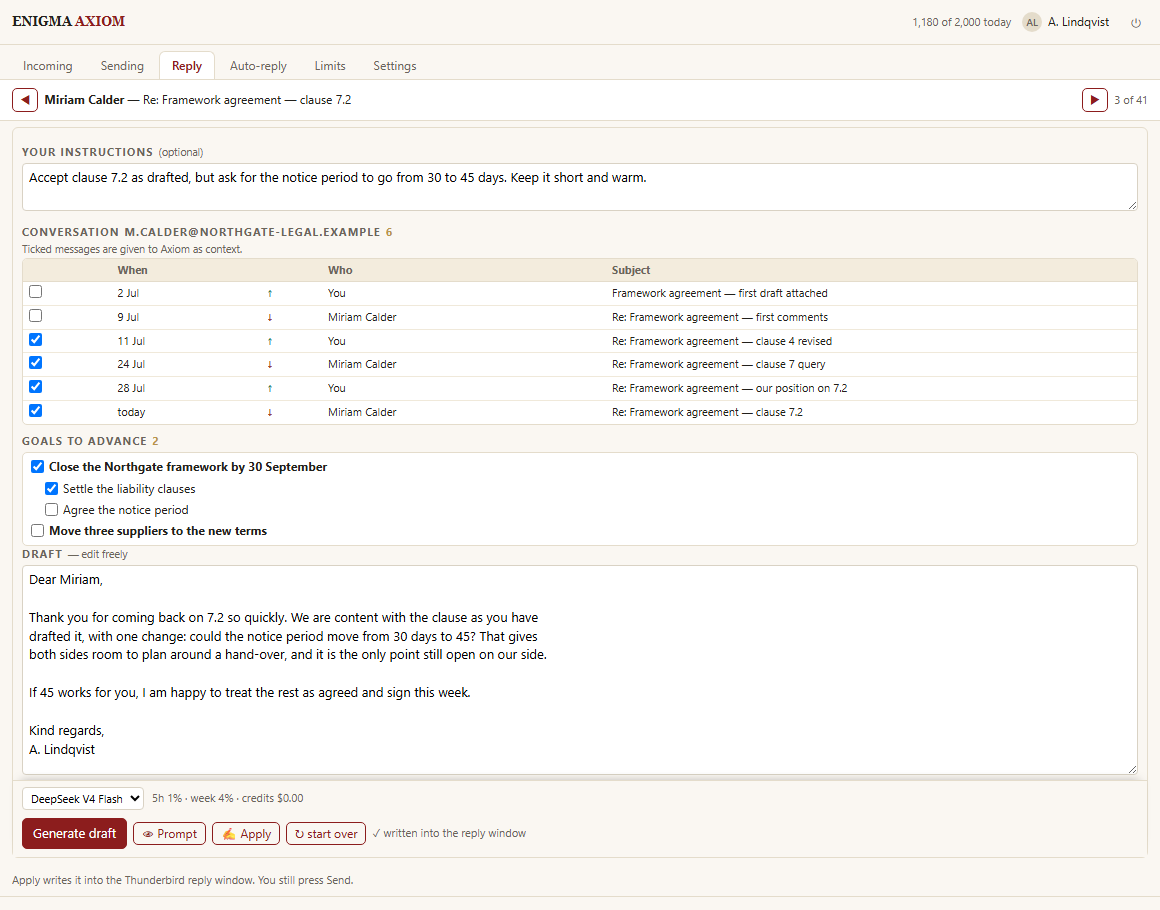Click "5h 1% · week 4% · credits $0.00" usage text
This screenshot has width=1160, height=910.
(228, 798)
